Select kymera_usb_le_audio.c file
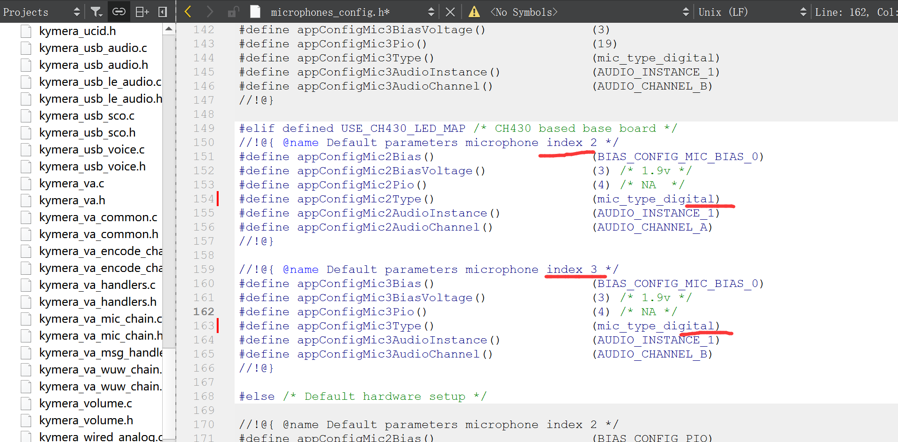The height and width of the screenshot is (442, 898). point(100,82)
